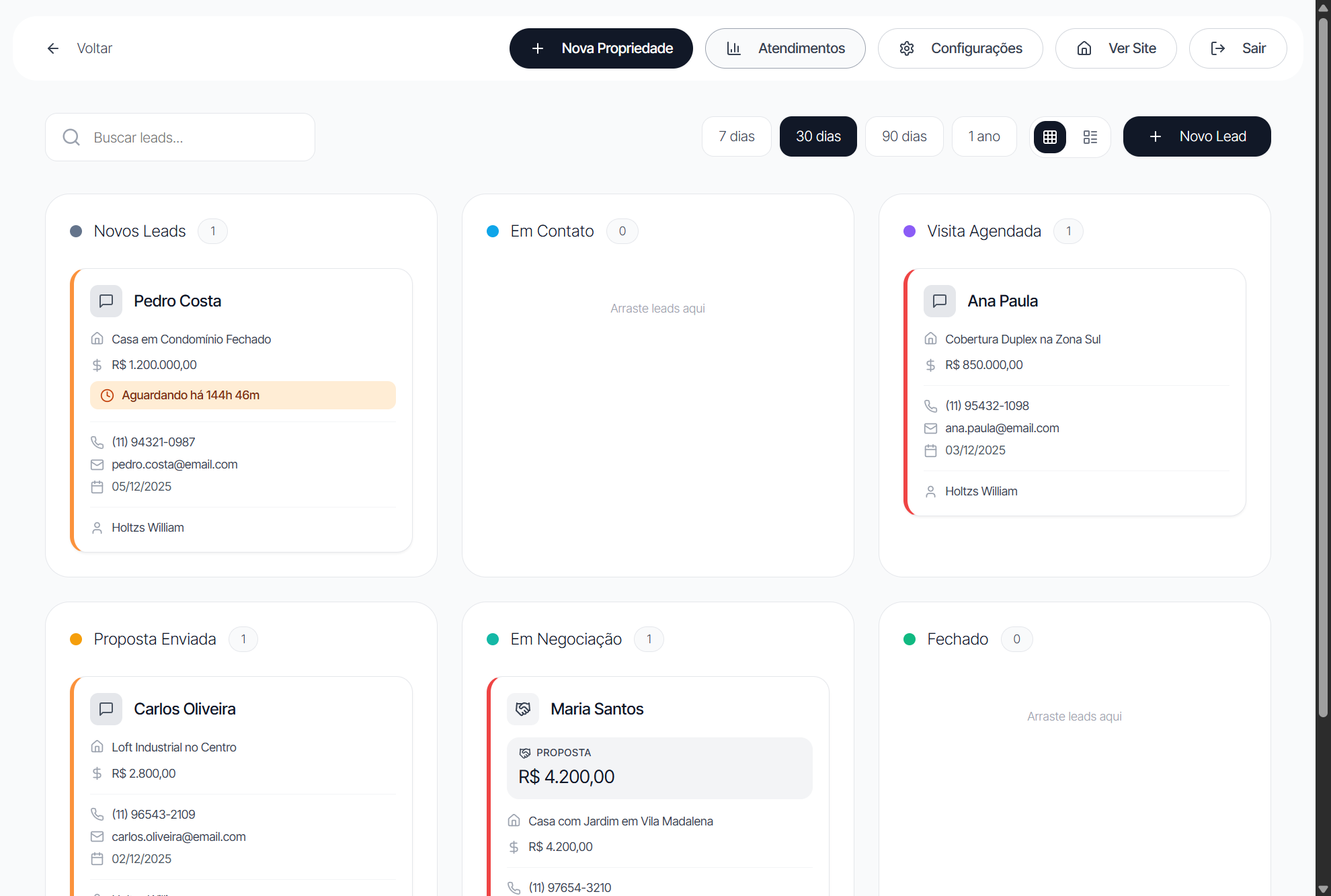
Task: Click the bar chart icon on Atendimentos
Action: [735, 48]
